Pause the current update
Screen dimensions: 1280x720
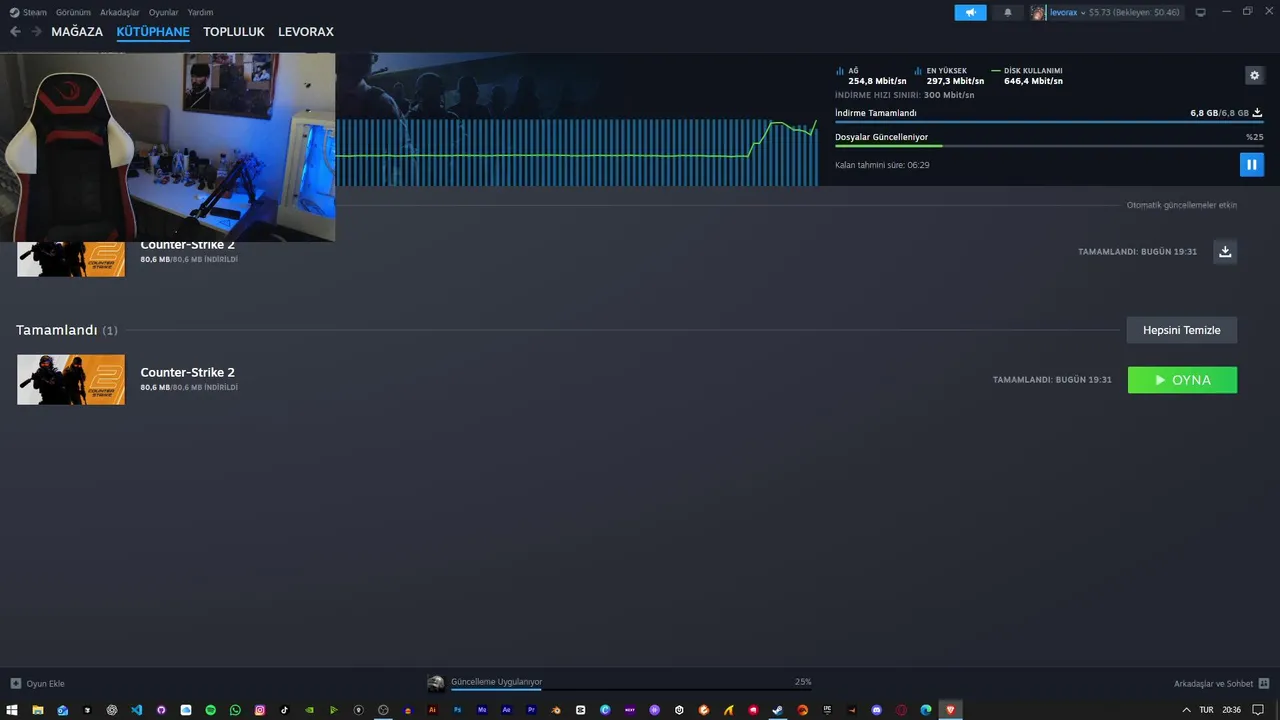coord(1251,164)
